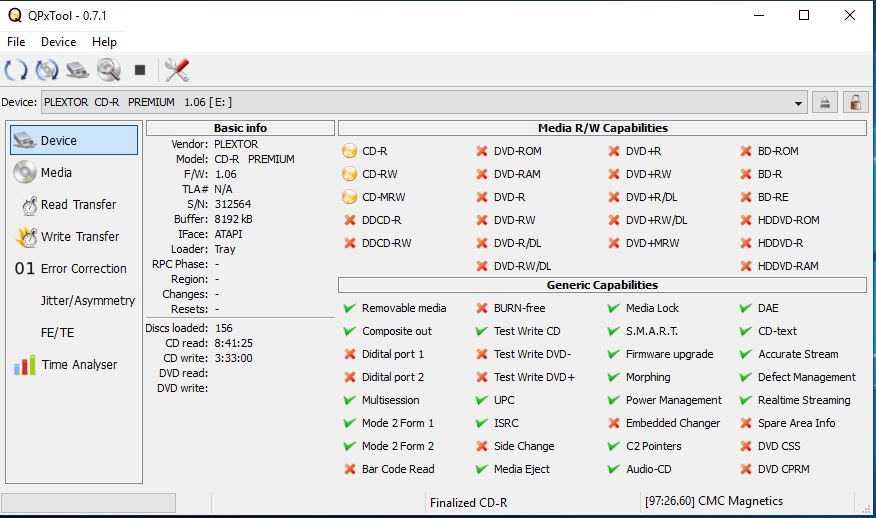This screenshot has height=518, width=876.
Task: Click the '[97:26.60] CMC Magnetics' status text
Action: click(713, 501)
